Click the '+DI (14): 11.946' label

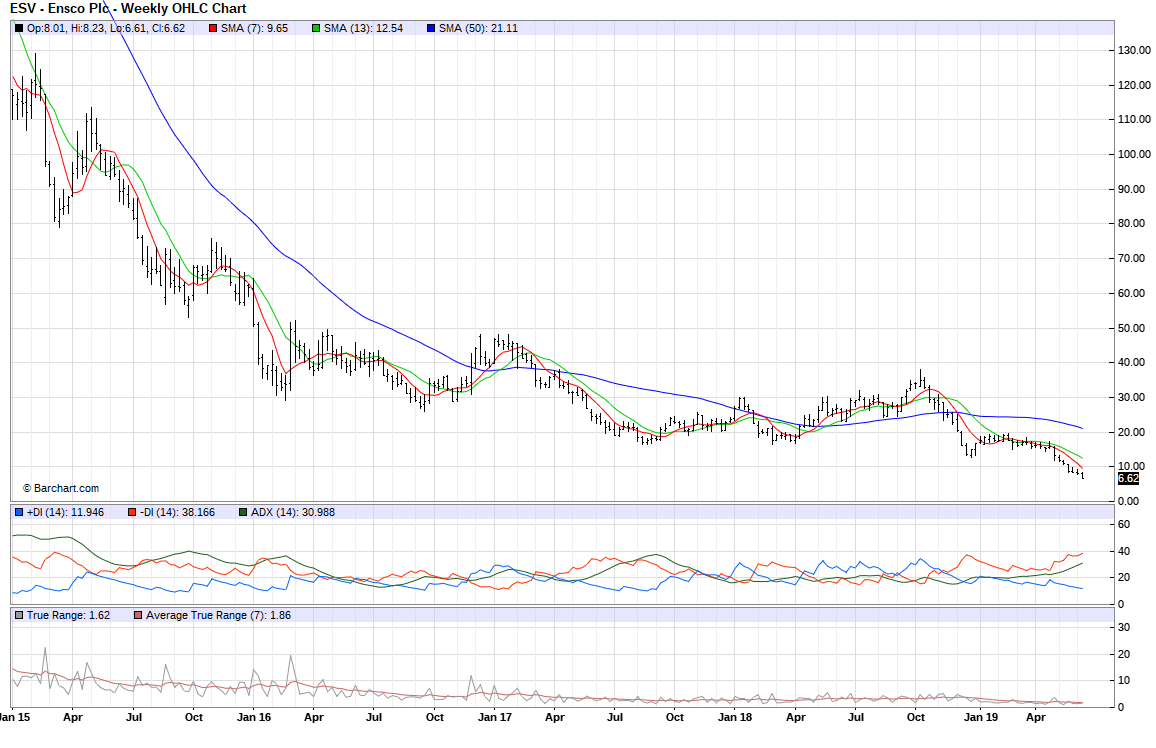pyautogui.click(x=66, y=512)
